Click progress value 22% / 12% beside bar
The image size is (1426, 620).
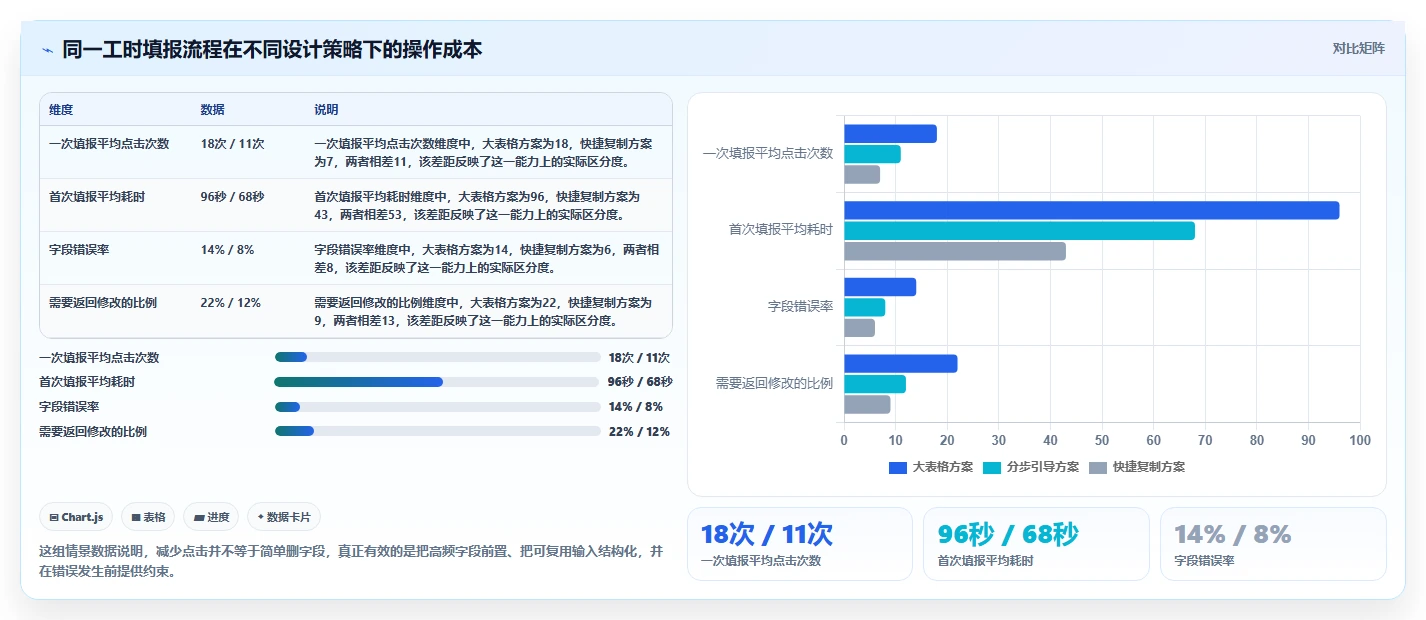(x=639, y=432)
